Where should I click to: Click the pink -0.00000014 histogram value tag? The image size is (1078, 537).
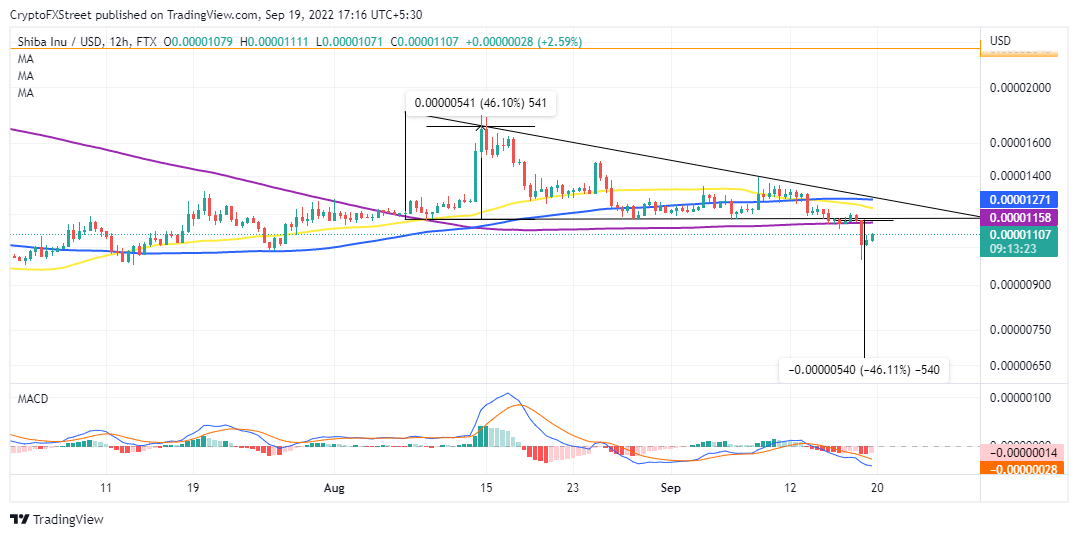pyautogui.click(x=1024, y=452)
